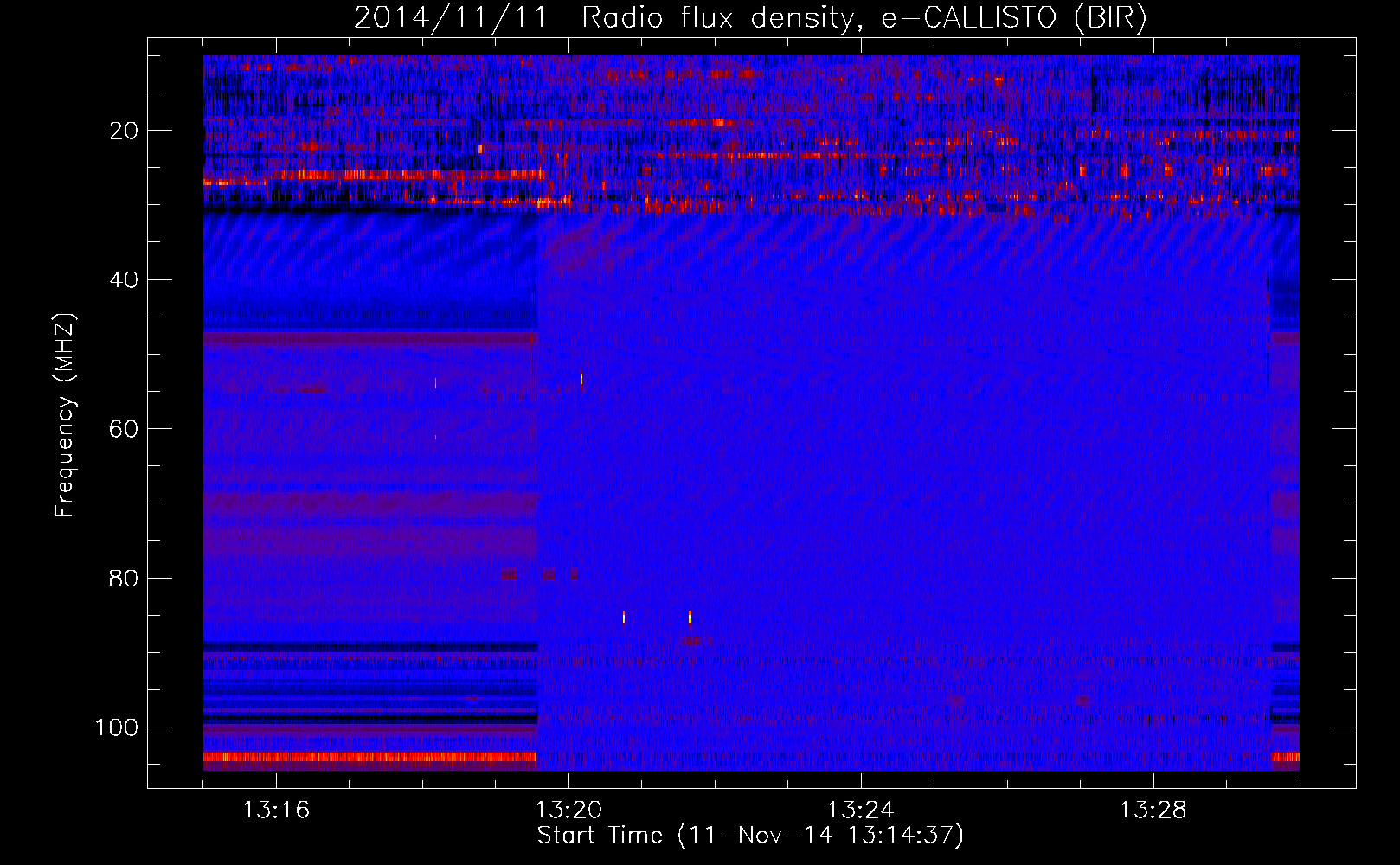
Task: Click the plot title 'Radio flux density, e-CALLISTO (BIR)'
Action: [x=864, y=18]
